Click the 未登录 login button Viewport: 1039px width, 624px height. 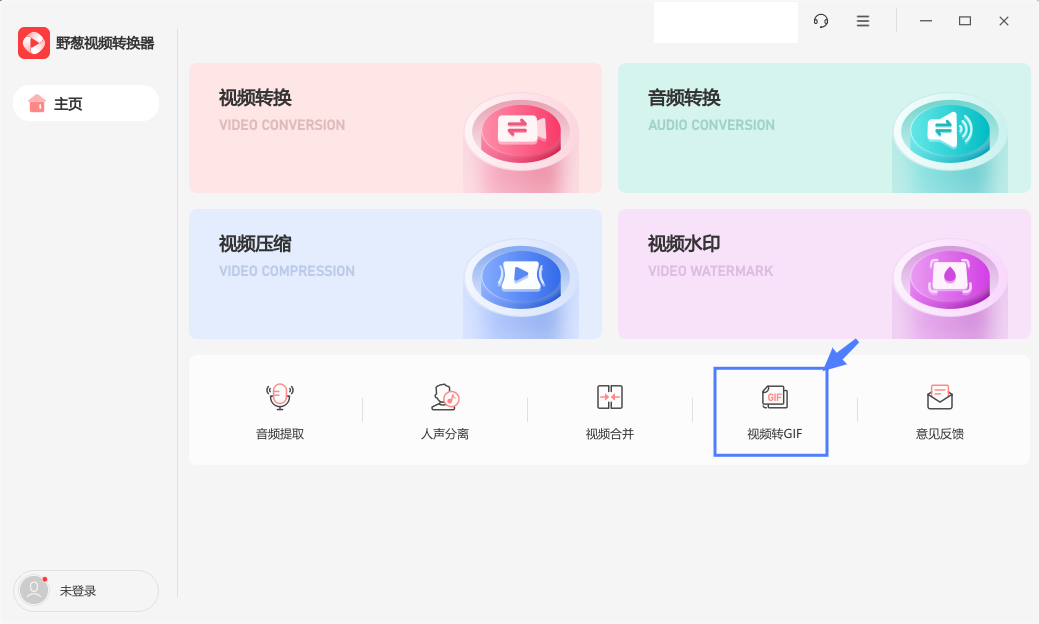(x=86, y=591)
